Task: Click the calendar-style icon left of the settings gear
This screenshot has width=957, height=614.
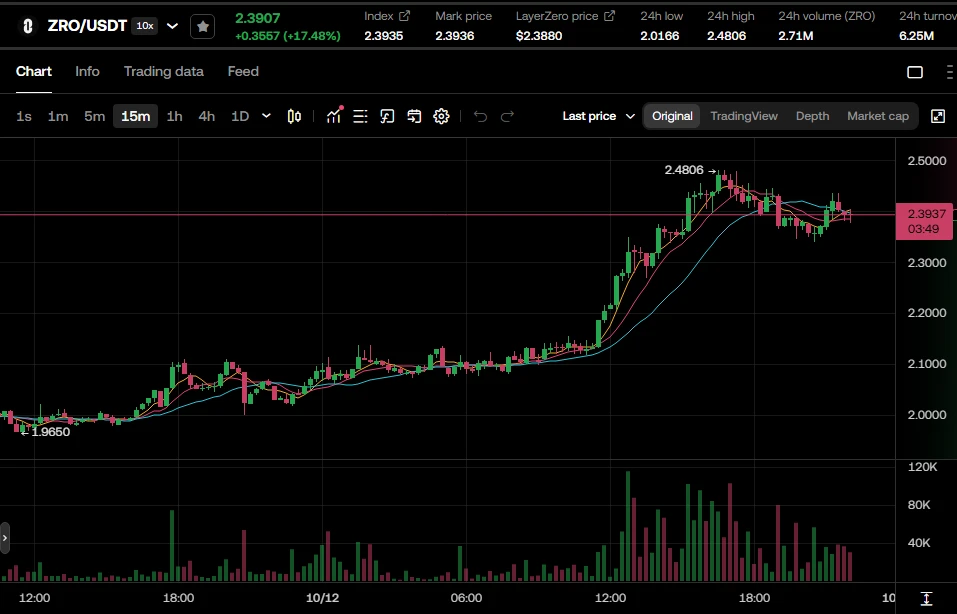Action: click(x=414, y=116)
